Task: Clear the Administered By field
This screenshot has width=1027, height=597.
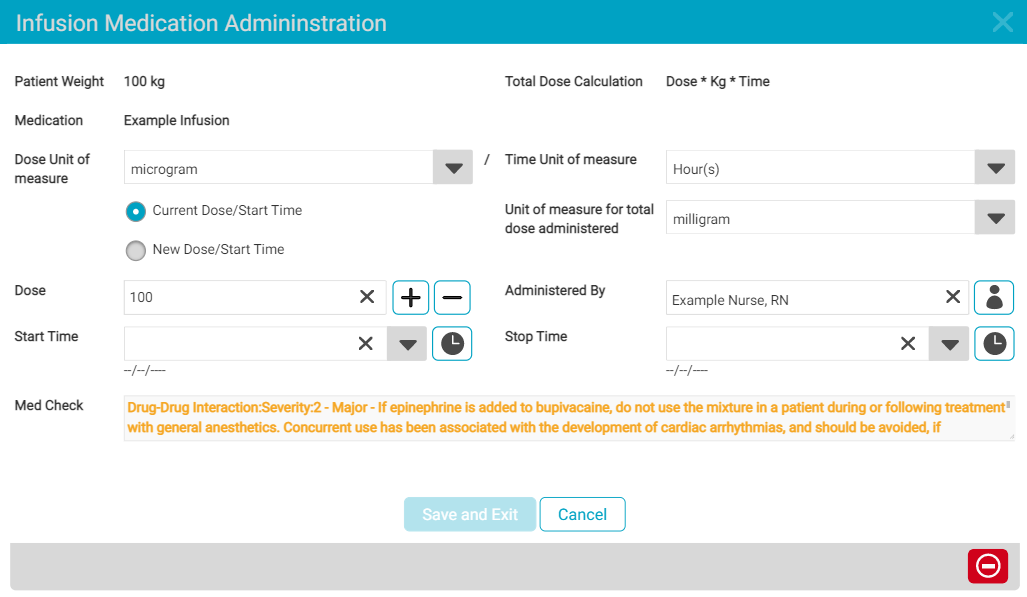Action: pyautogui.click(x=953, y=297)
